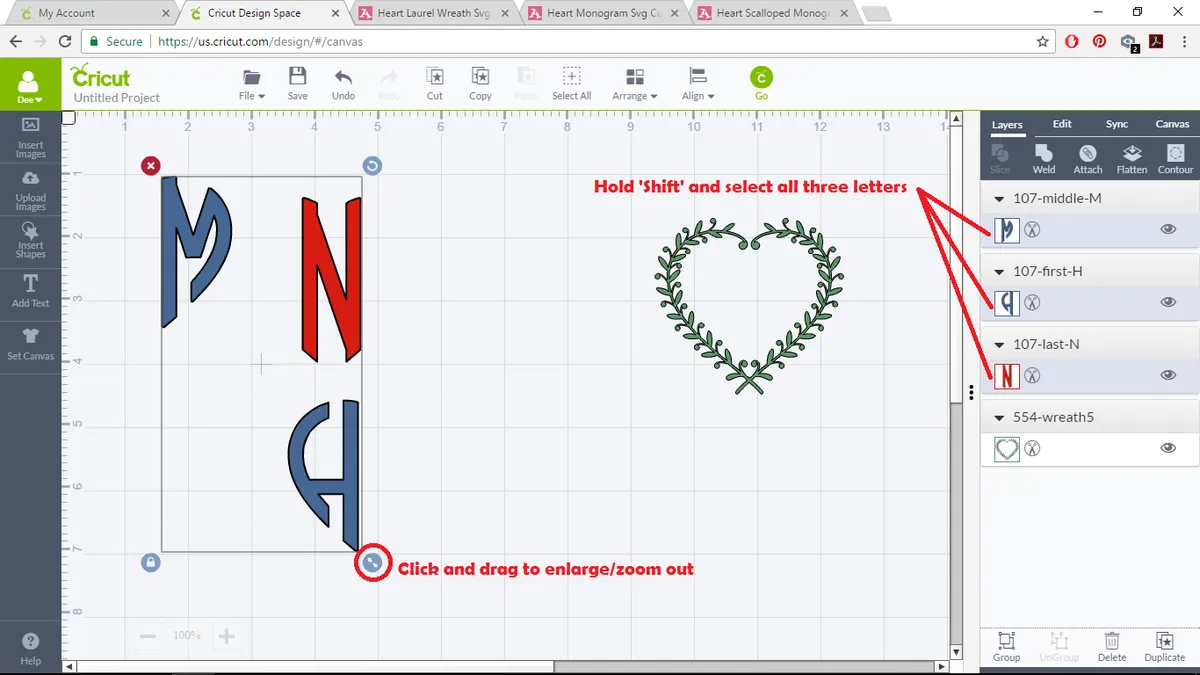The image size is (1200, 675).
Task: Toggle the cut scissors icon for 107-first-H
Action: click(x=1033, y=303)
